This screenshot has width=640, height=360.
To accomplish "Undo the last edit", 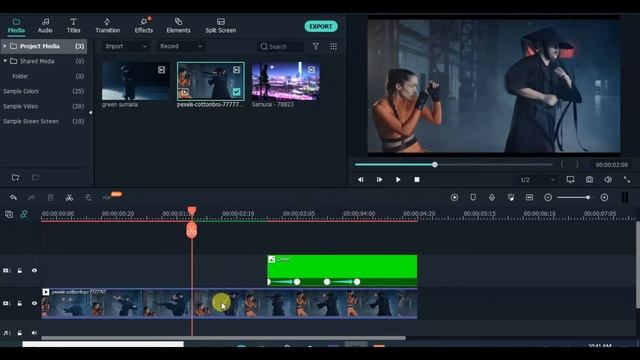I will coord(13,198).
